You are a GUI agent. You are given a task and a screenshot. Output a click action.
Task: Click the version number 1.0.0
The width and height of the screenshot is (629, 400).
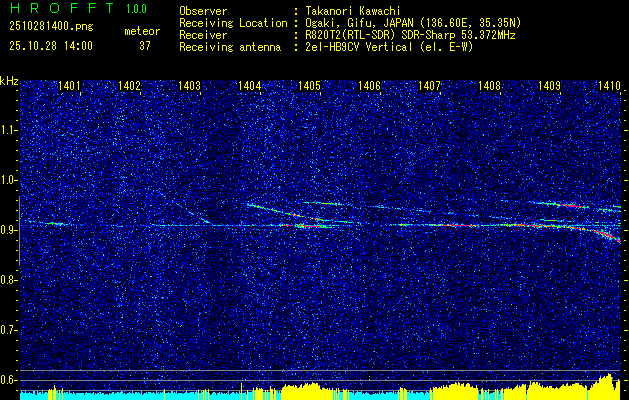136,9
